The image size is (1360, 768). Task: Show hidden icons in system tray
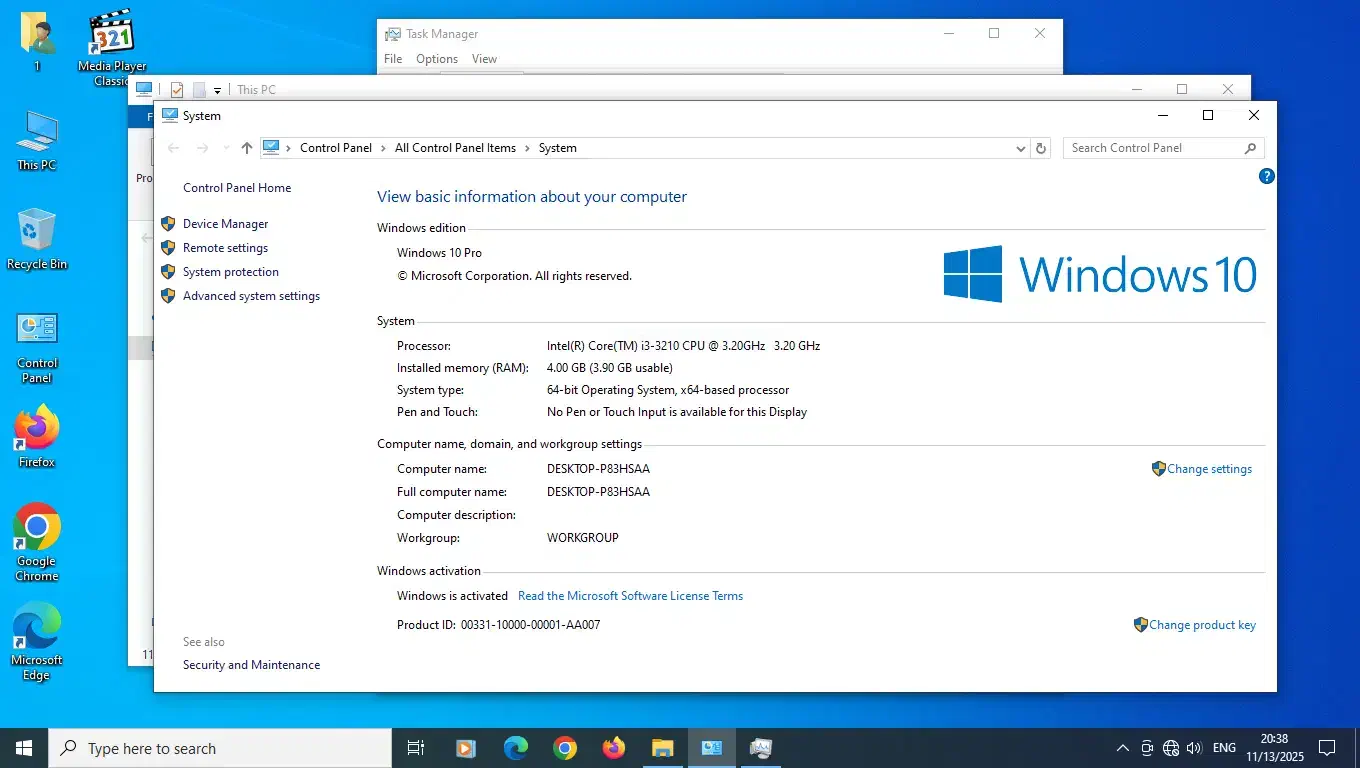point(1122,748)
